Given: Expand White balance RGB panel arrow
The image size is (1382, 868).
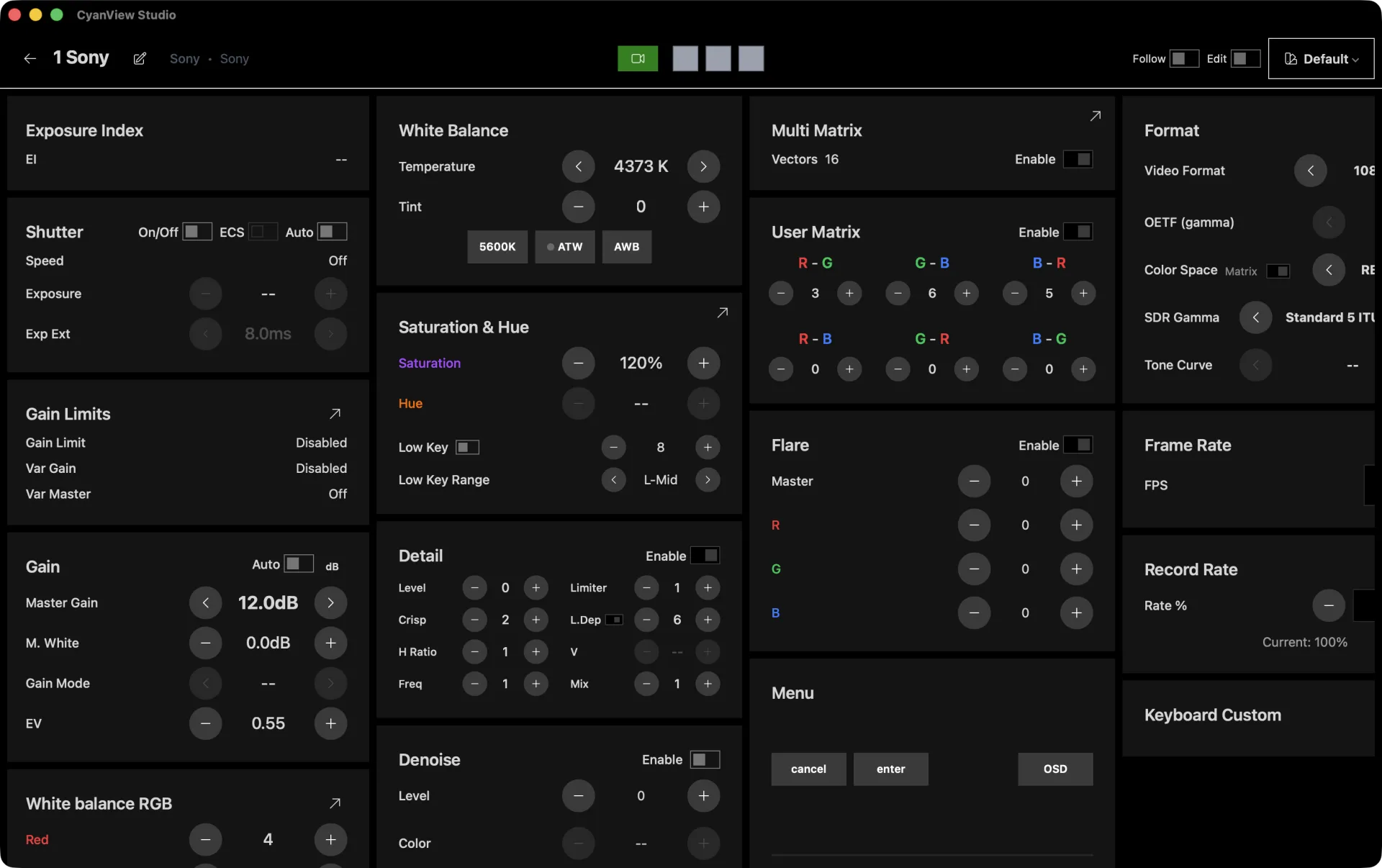Looking at the screenshot, I should pos(335,803).
